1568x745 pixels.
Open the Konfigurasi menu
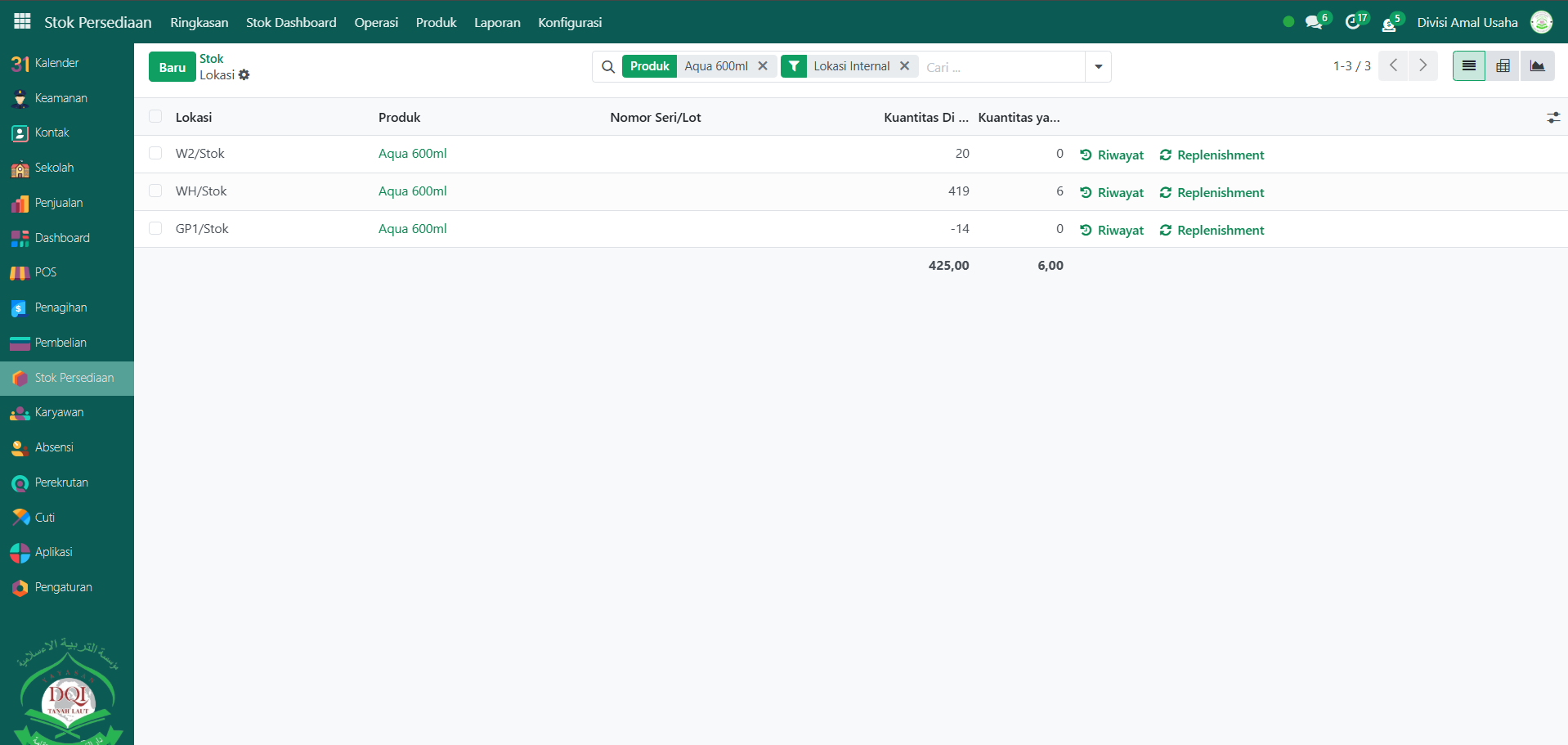(570, 22)
